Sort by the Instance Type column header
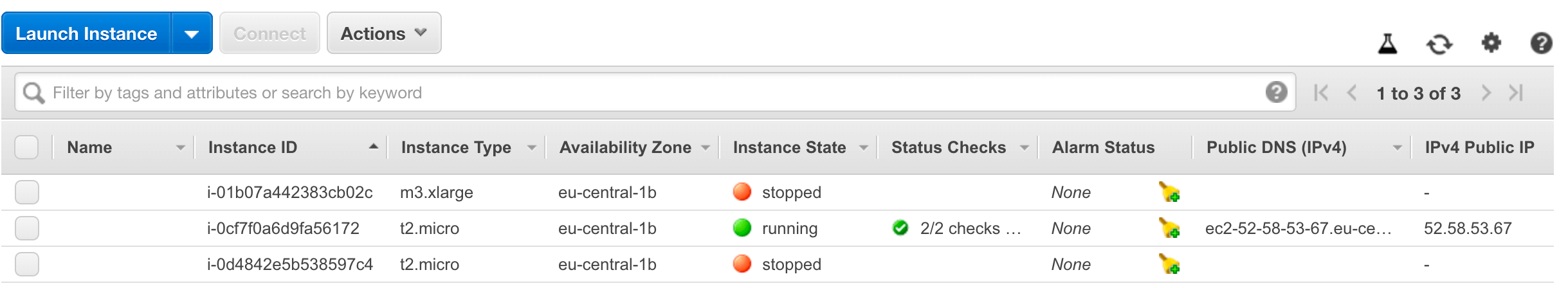 pos(455,147)
